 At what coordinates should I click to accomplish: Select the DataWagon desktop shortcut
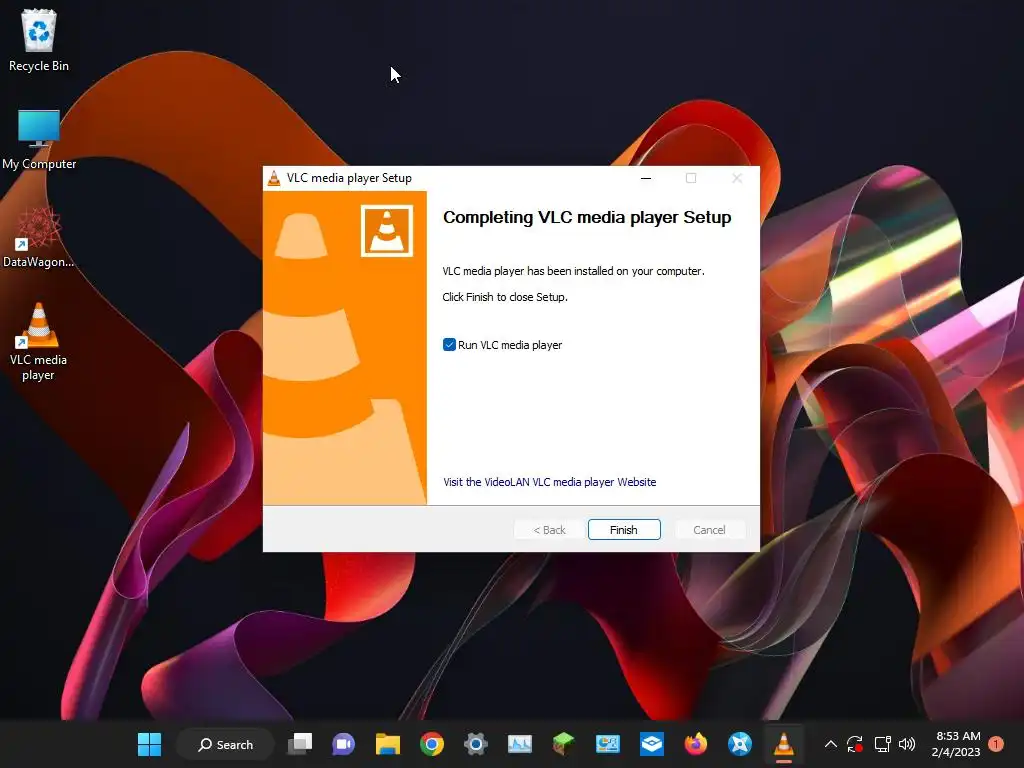pos(39,238)
